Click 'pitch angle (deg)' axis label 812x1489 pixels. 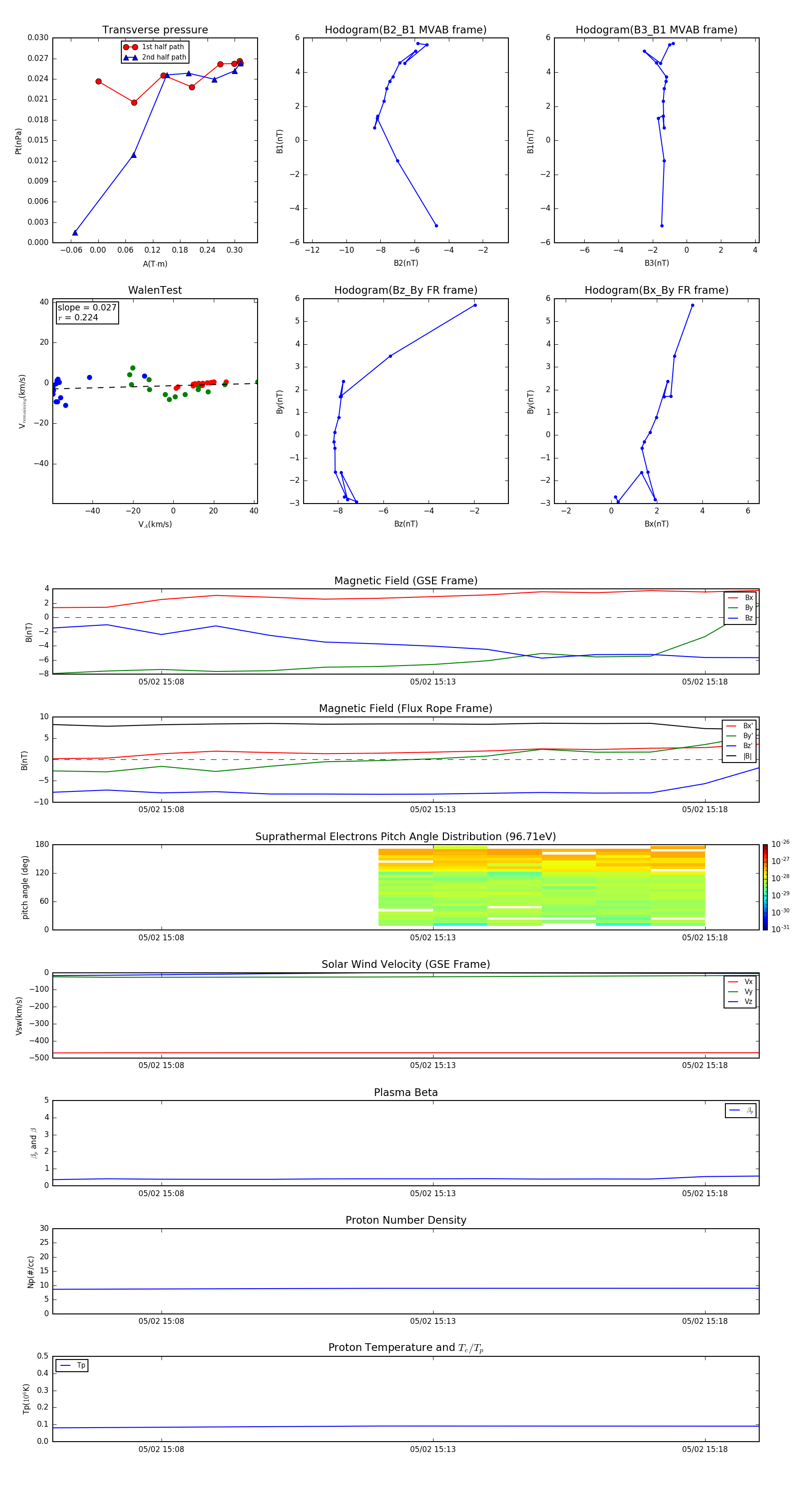25,887
